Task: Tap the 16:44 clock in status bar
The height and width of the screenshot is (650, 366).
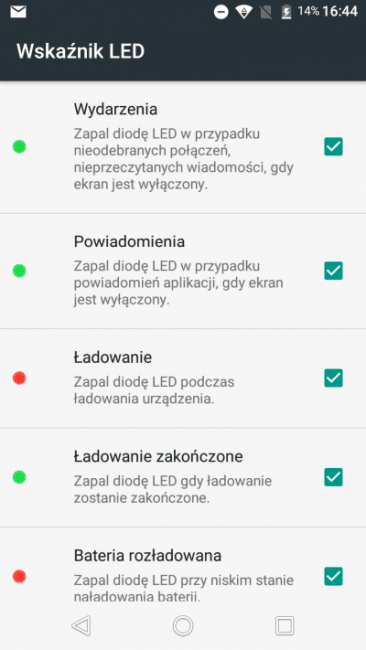Action: click(340, 12)
